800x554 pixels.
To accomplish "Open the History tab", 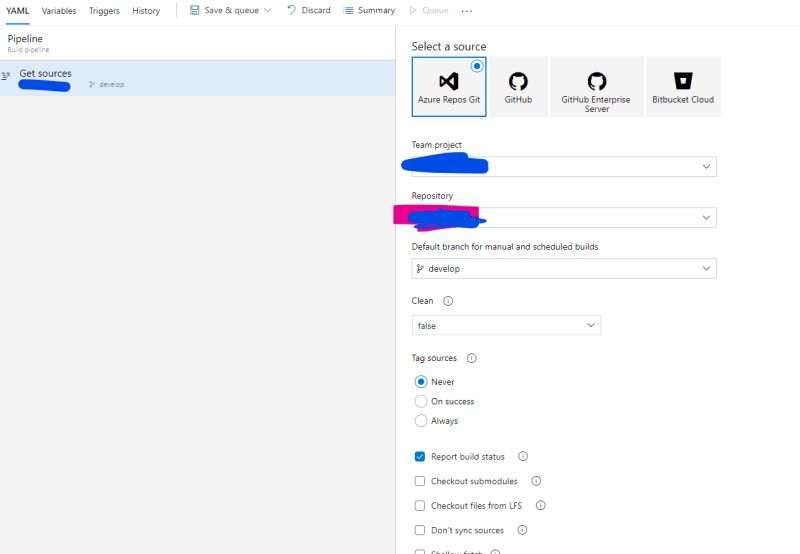I will [x=146, y=11].
